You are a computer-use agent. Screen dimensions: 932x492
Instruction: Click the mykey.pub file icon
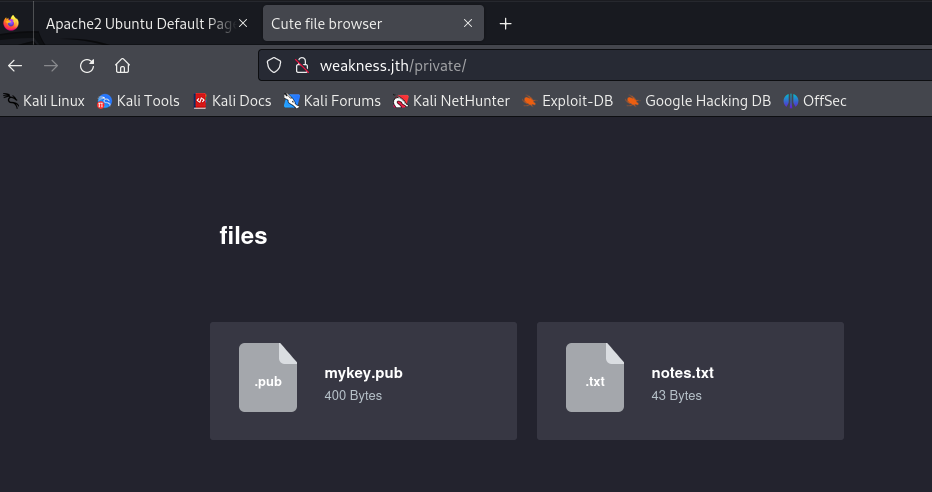tap(268, 378)
